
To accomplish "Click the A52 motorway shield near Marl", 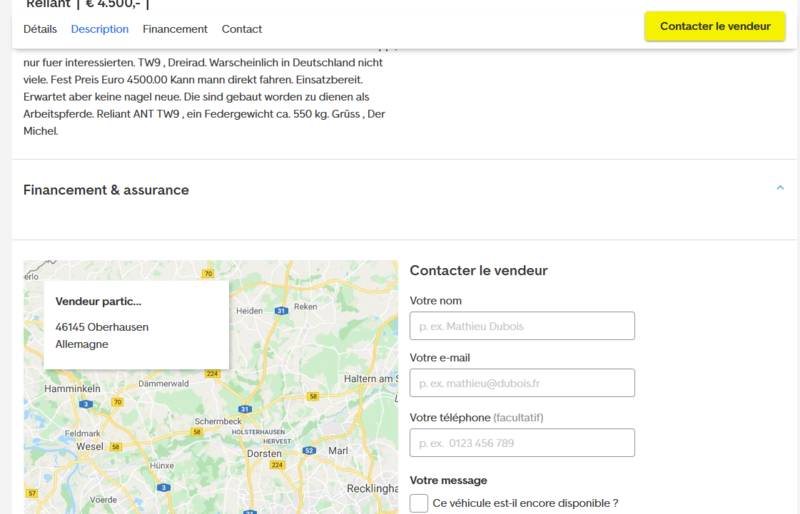I will [x=309, y=451].
